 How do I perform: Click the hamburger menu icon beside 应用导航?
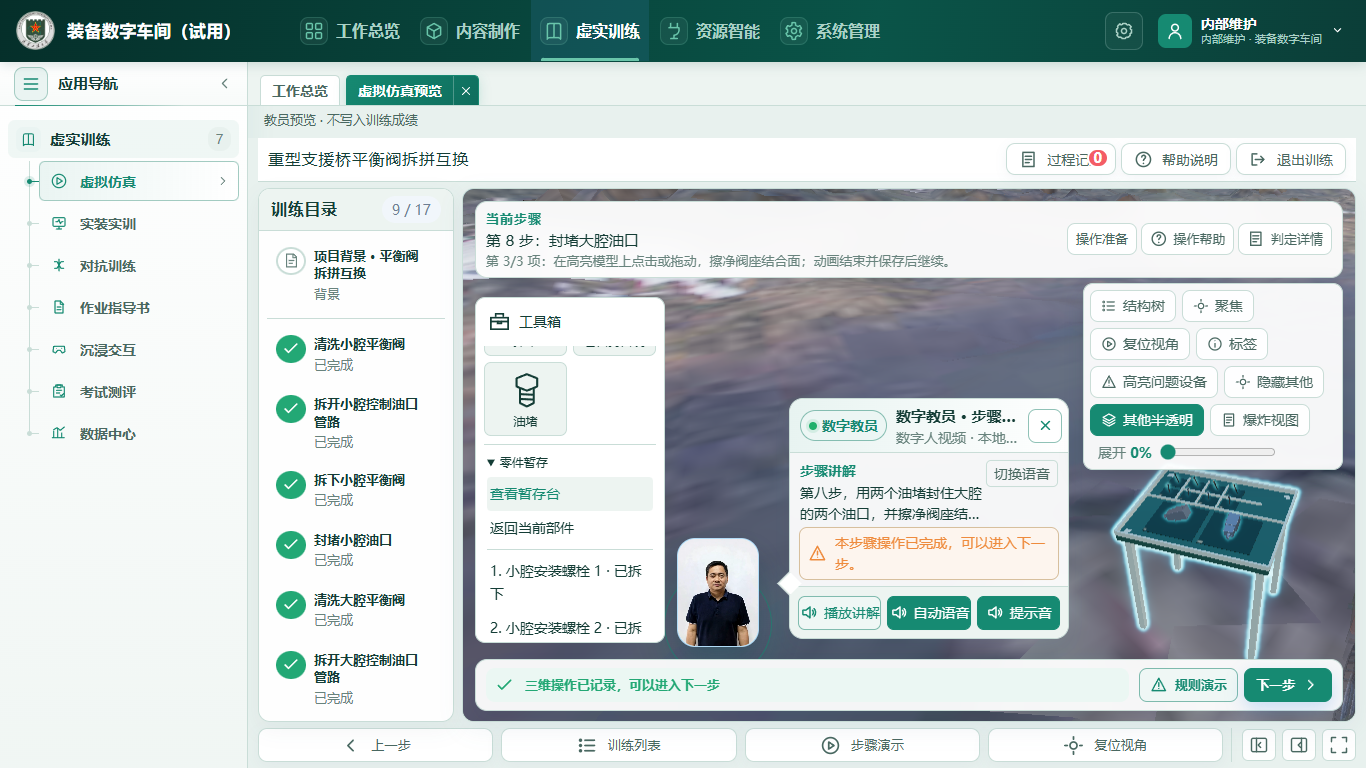coord(31,84)
